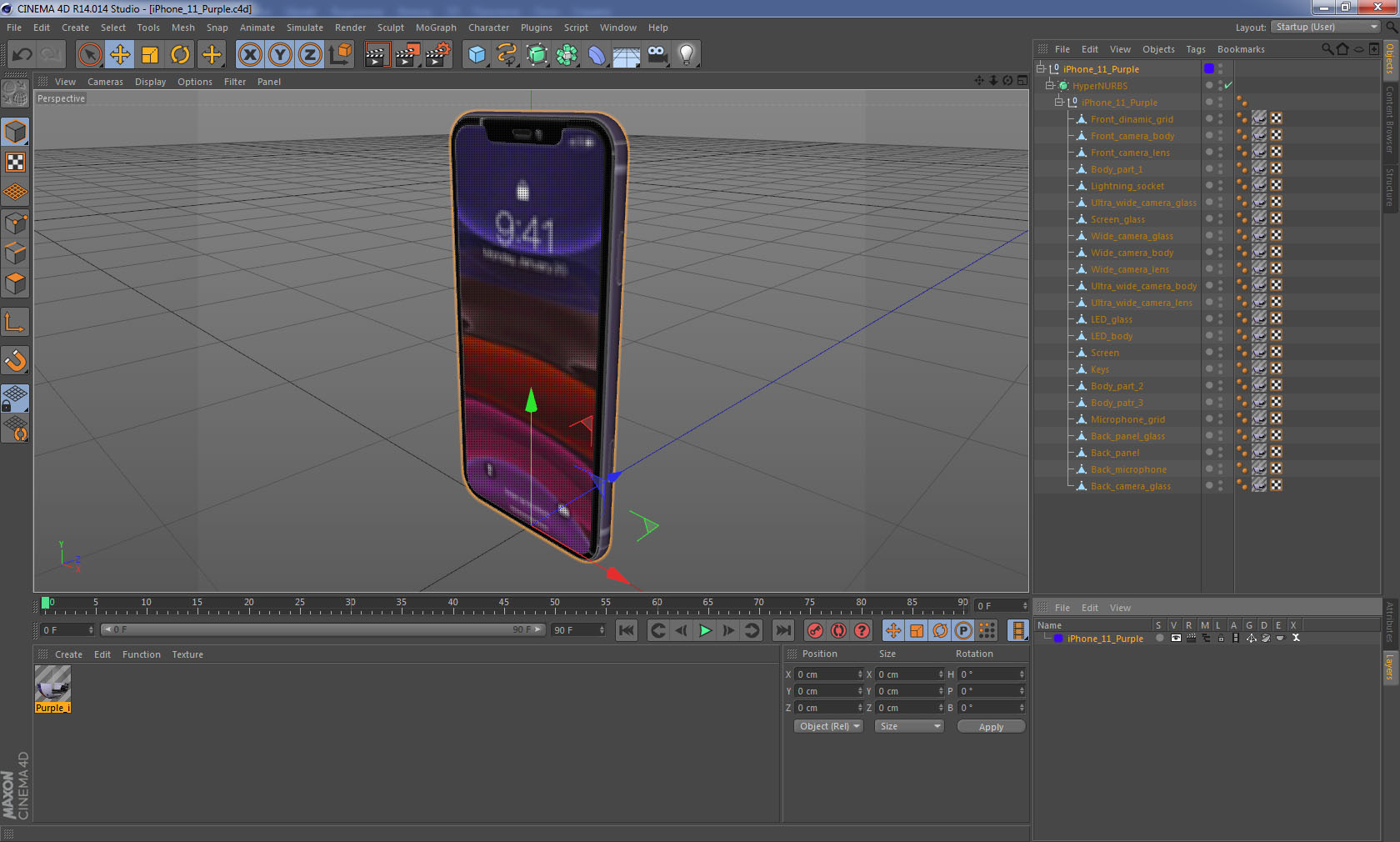
Task: Open the Mesh menu
Action: (x=182, y=28)
